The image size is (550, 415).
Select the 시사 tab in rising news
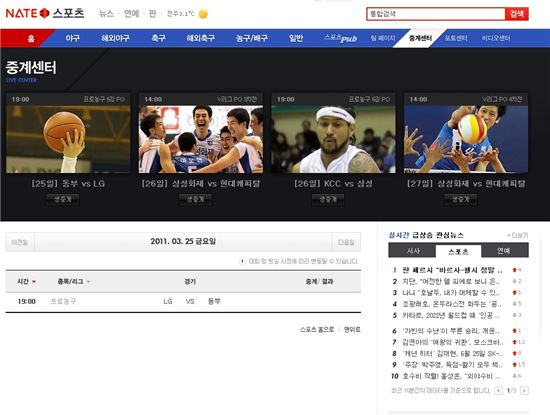413,251
